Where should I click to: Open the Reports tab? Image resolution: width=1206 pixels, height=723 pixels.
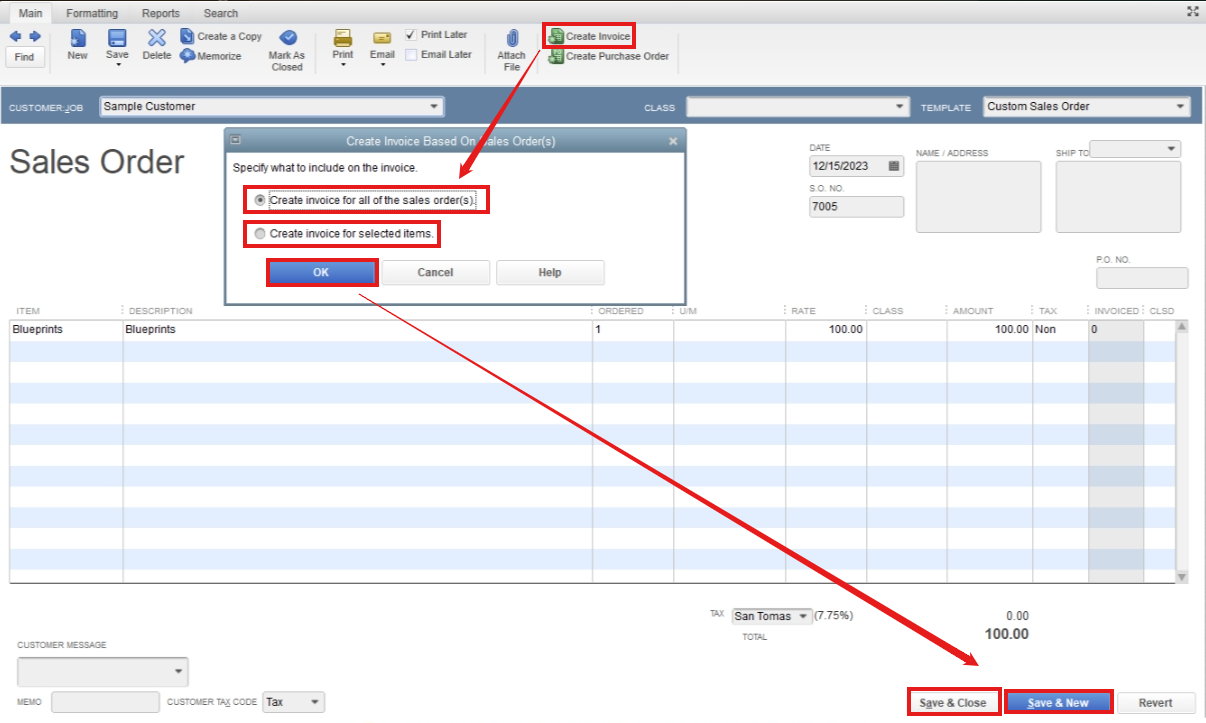(x=160, y=13)
